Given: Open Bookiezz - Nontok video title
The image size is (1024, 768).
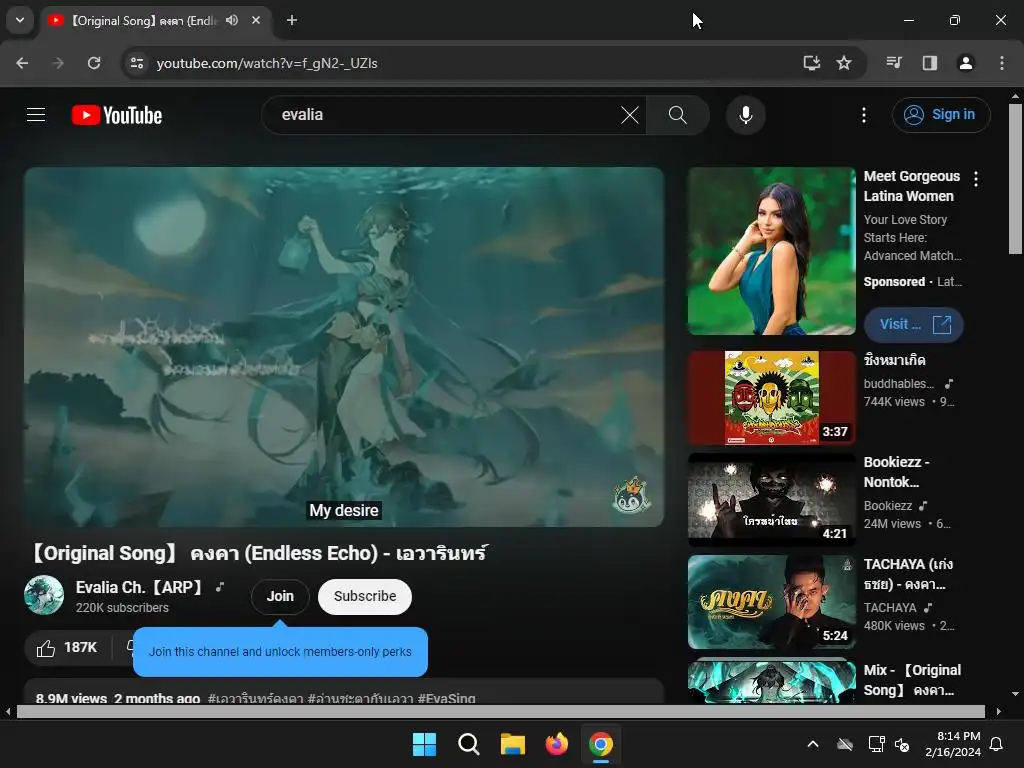Looking at the screenshot, I should pos(896,472).
